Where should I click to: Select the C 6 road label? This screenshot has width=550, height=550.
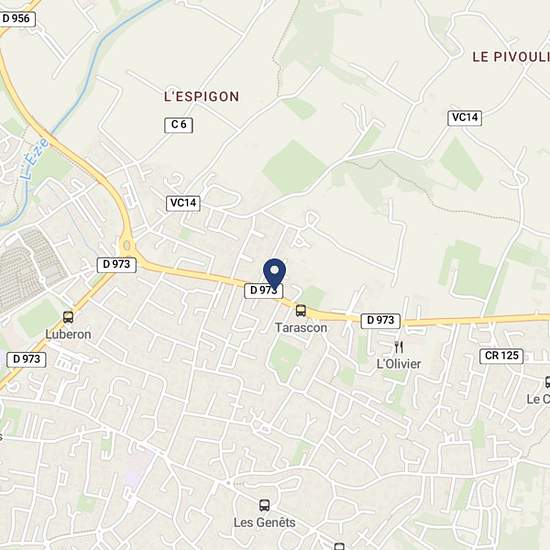[x=179, y=125]
